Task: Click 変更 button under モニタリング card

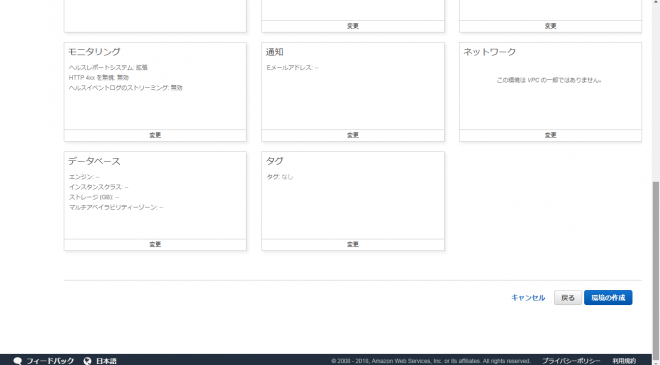Action: [x=155, y=135]
